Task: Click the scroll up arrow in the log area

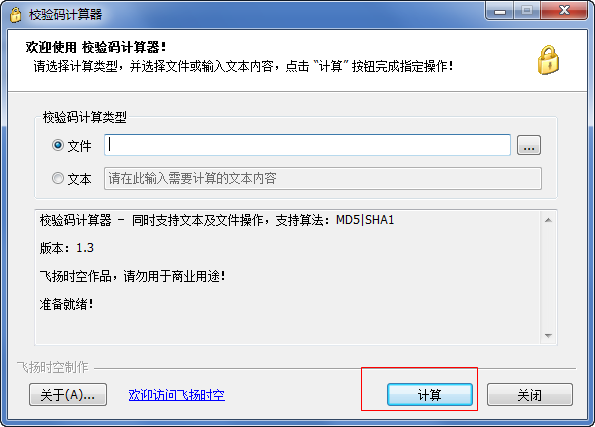Action: coord(548,220)
